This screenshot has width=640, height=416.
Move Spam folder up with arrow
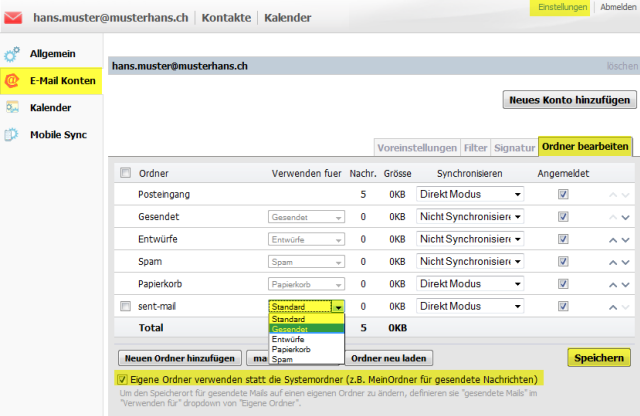tap(613, 262)
